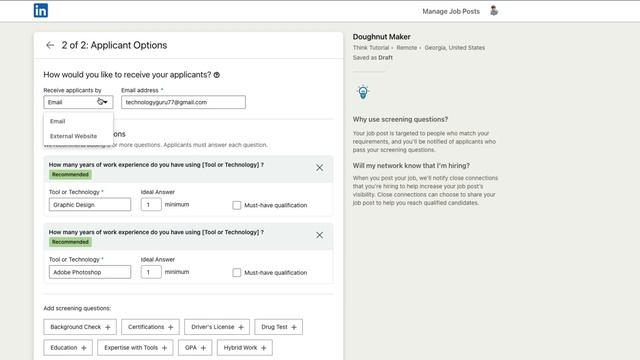Click ideal answer years for Adobe Photoshop
640x360 pixels.
click(x=151, y=272)
